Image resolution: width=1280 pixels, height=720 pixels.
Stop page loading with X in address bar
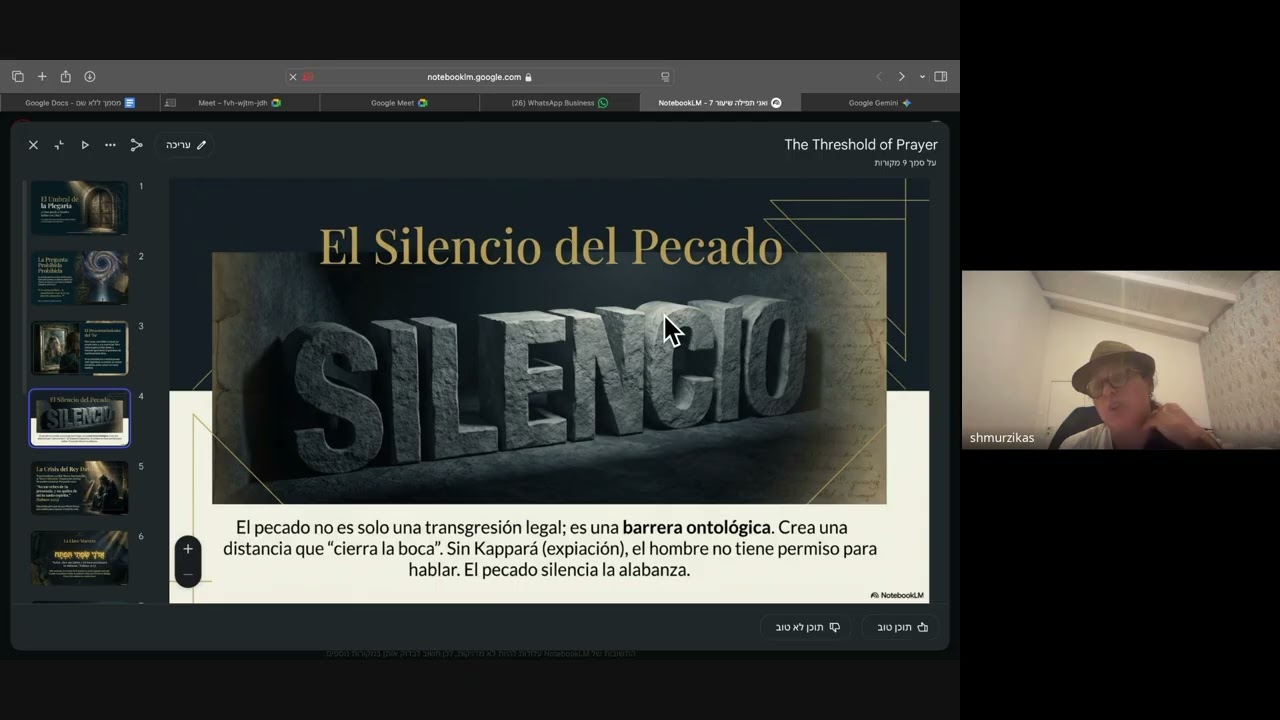click(293, 77)
